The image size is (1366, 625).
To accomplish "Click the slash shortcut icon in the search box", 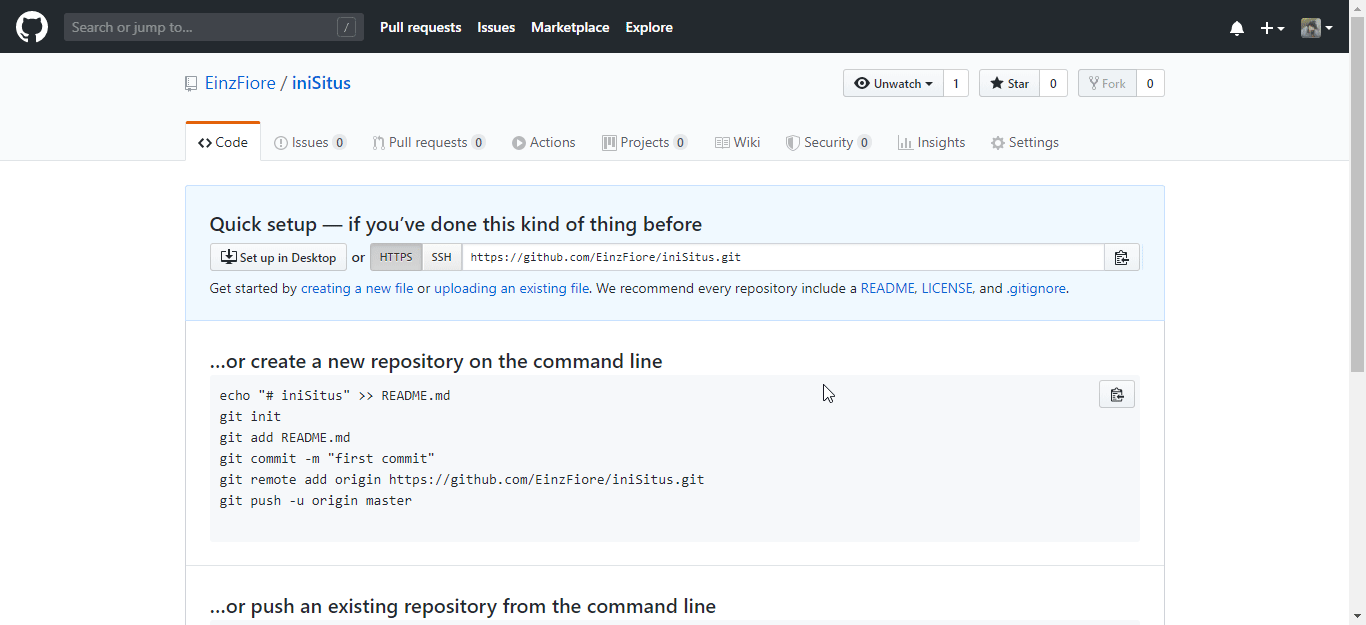I will pyautogui.click(x=347, y=27).
